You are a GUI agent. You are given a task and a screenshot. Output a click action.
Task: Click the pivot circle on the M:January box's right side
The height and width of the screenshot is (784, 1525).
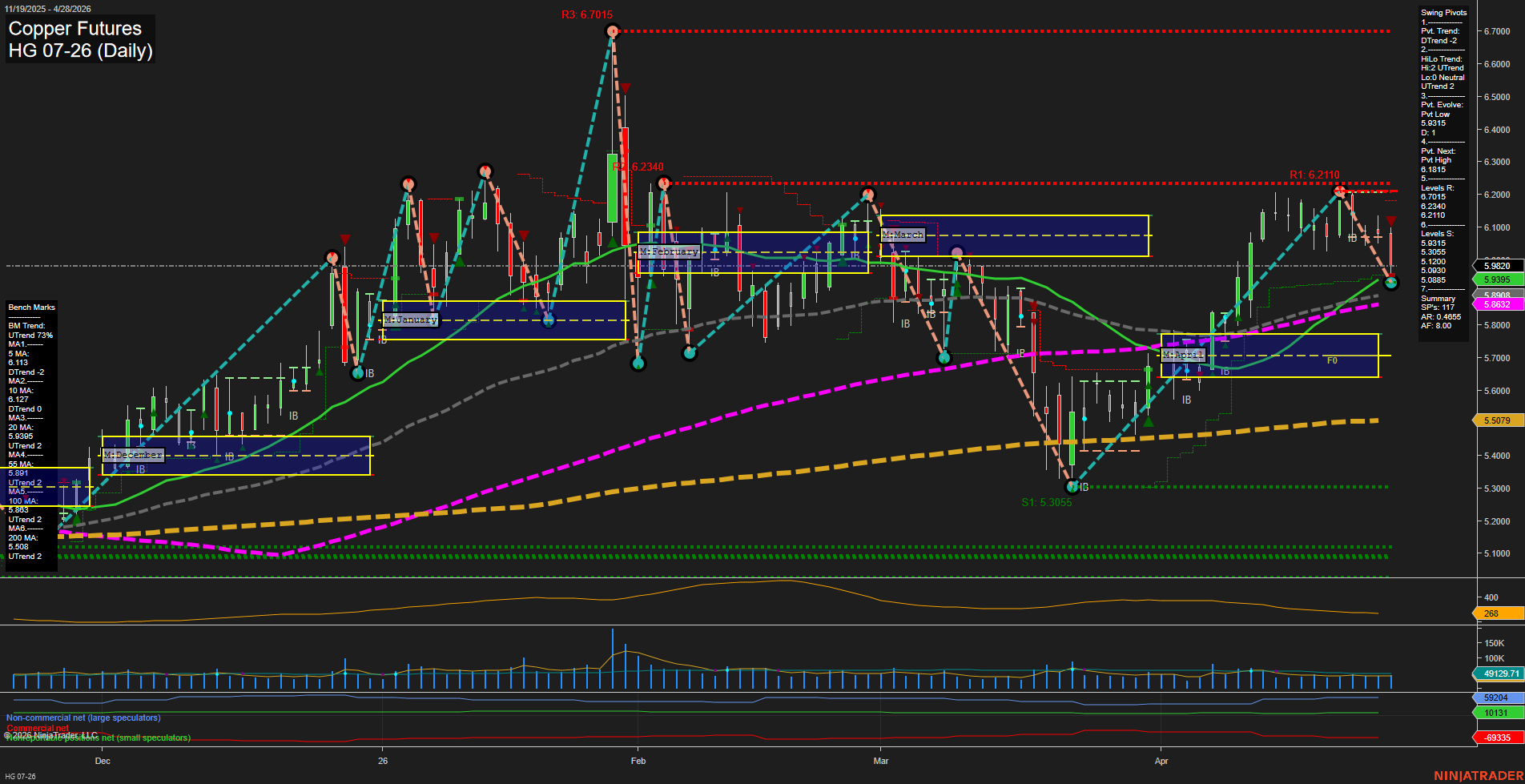tap(549, 321)
